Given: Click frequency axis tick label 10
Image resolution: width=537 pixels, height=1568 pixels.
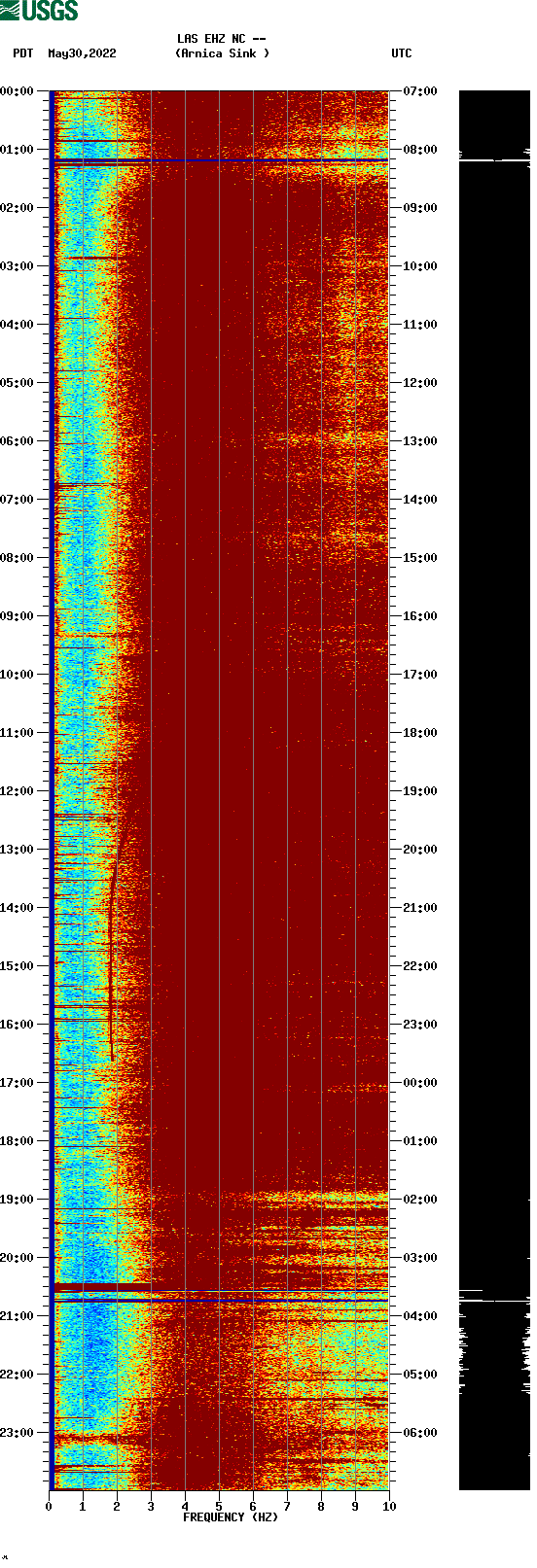Looking at the screenshot, I should point(389,1507).
